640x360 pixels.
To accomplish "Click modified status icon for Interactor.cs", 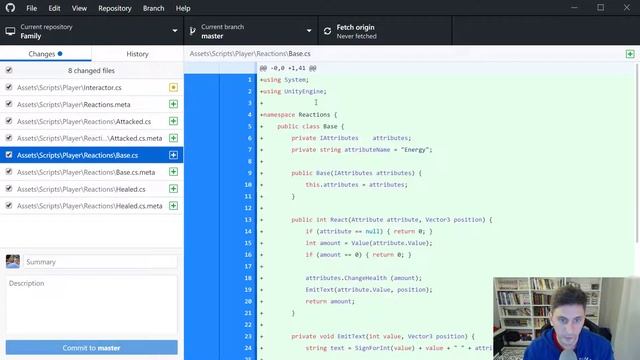I will (x=173, y=87).
